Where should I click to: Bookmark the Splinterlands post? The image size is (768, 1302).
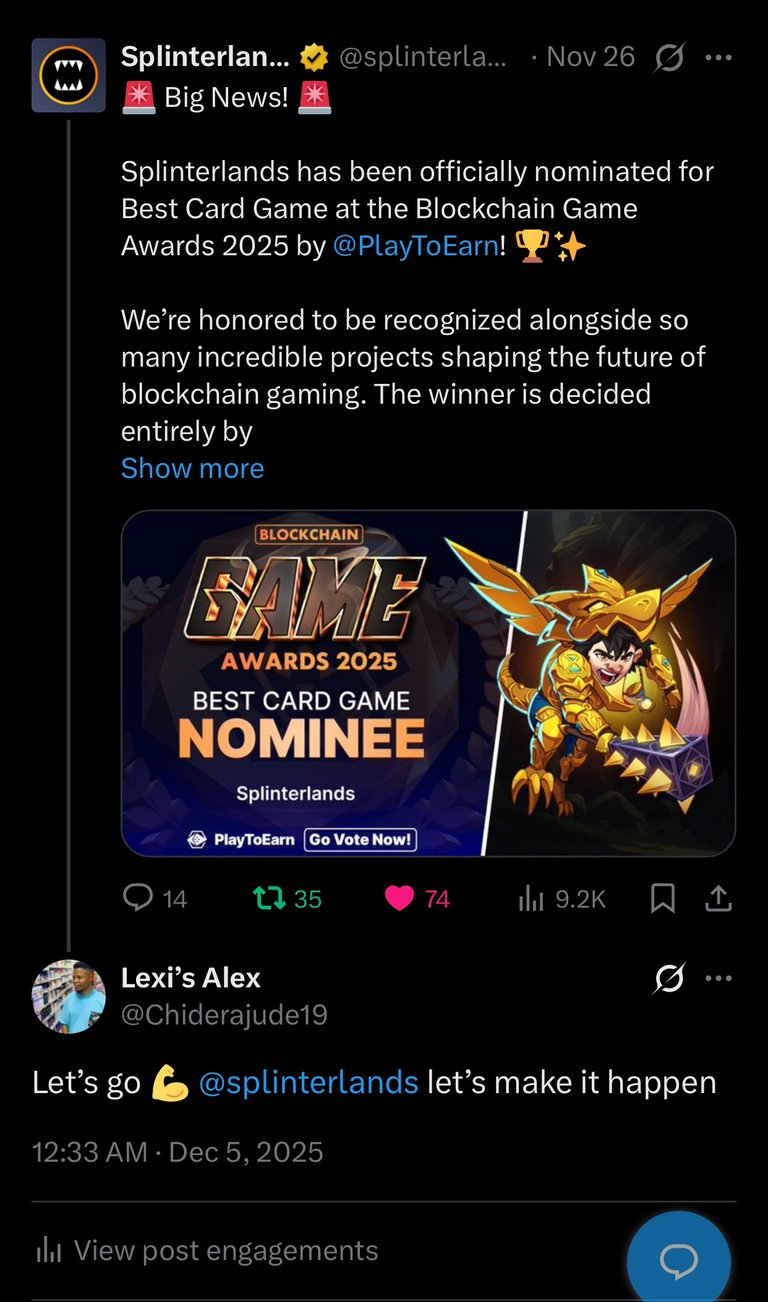point(662,899)
